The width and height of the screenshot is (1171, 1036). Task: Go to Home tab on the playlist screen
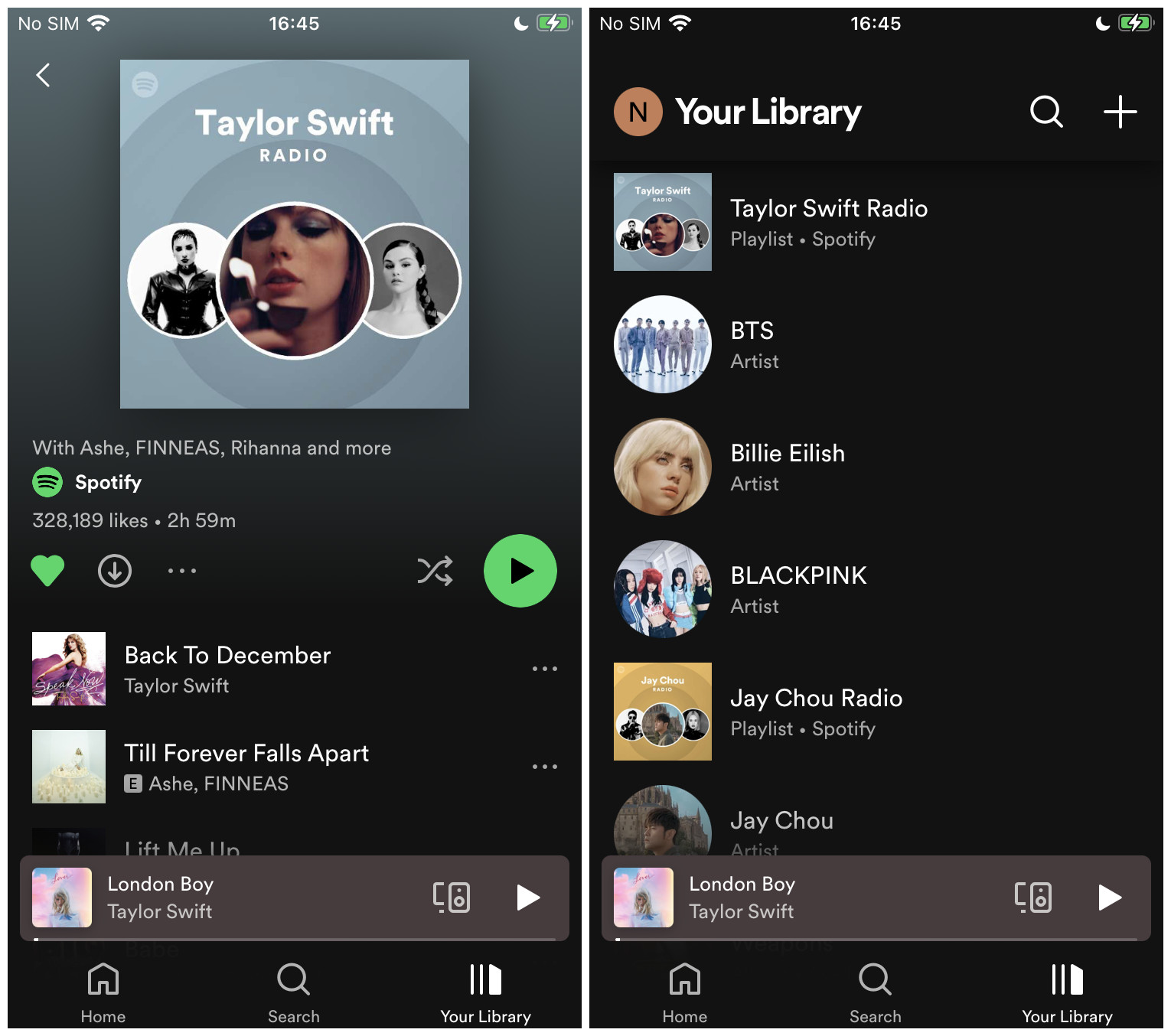point(103,993)
